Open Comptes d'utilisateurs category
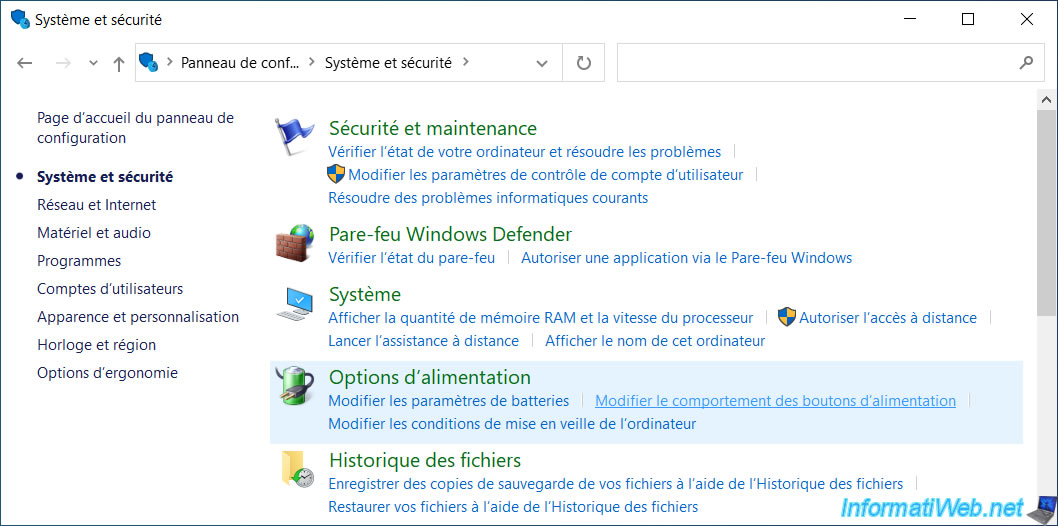Screen dimensions: 1058x526 [x=110, y=289]
